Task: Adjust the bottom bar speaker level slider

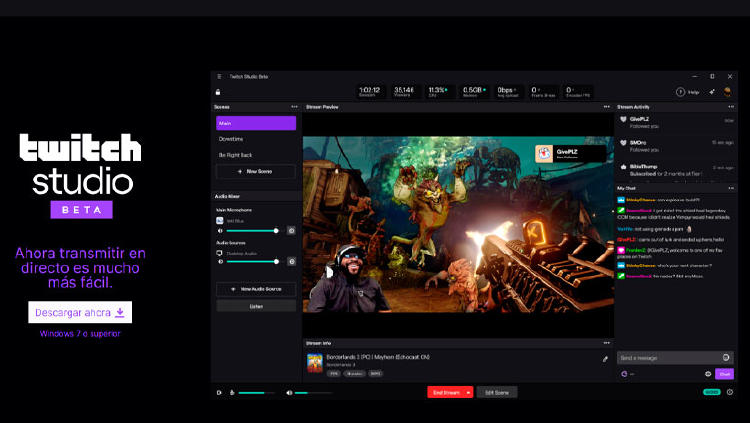Action: point(313,393)
